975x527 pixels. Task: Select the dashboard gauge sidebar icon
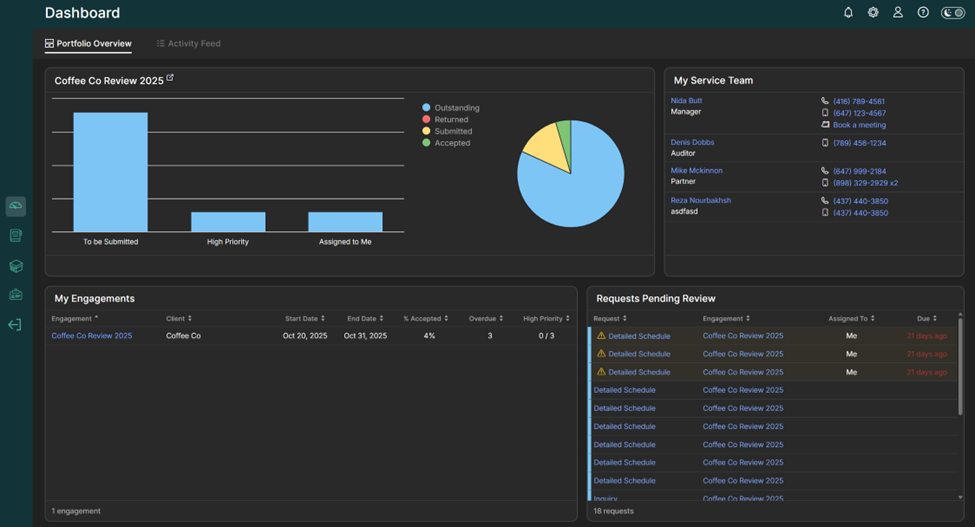(x=16, y=206)
